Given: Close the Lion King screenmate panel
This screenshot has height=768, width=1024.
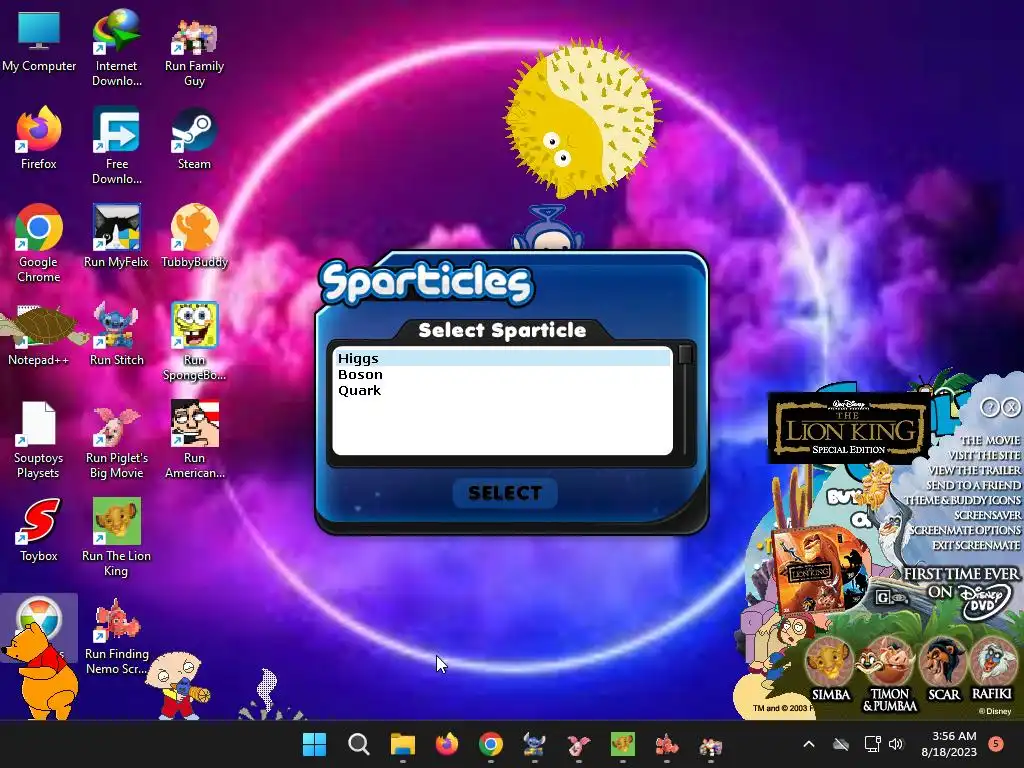Looking at the screenshot, I should [1011, 408].
